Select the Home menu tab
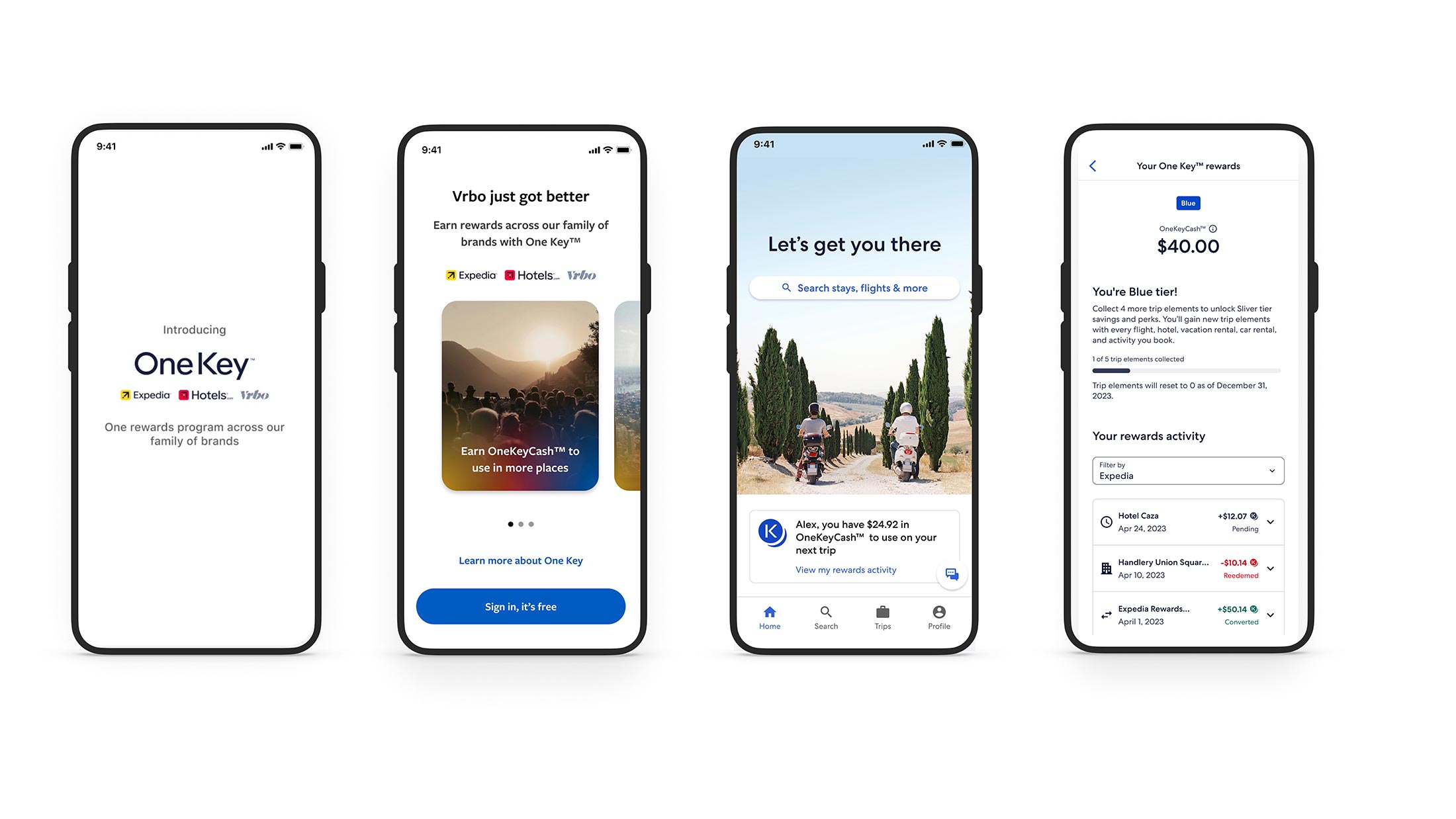The width and height of the screenshot is (1456, 819). [770, 616]
